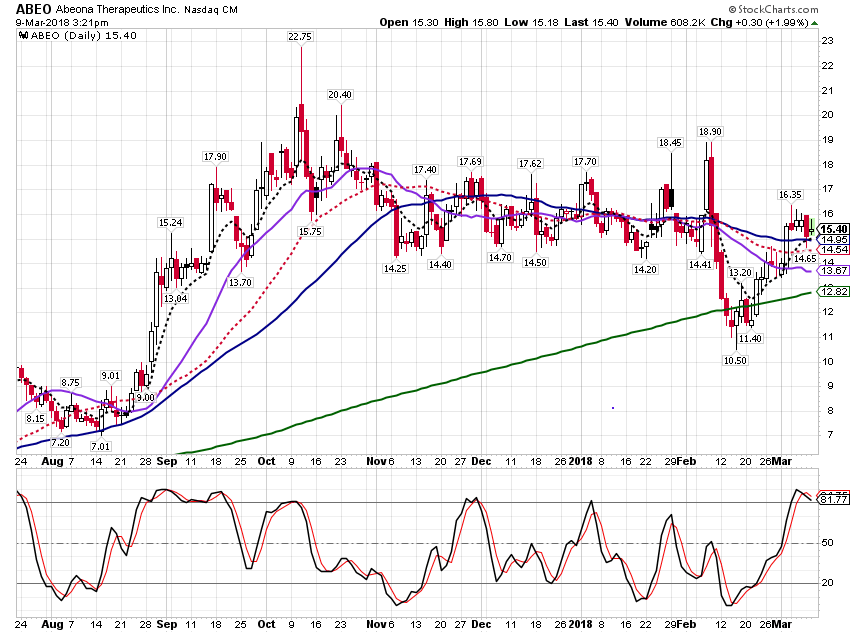
Task: Select the 7.01 August low label
Action: click(x=100, y=447)
